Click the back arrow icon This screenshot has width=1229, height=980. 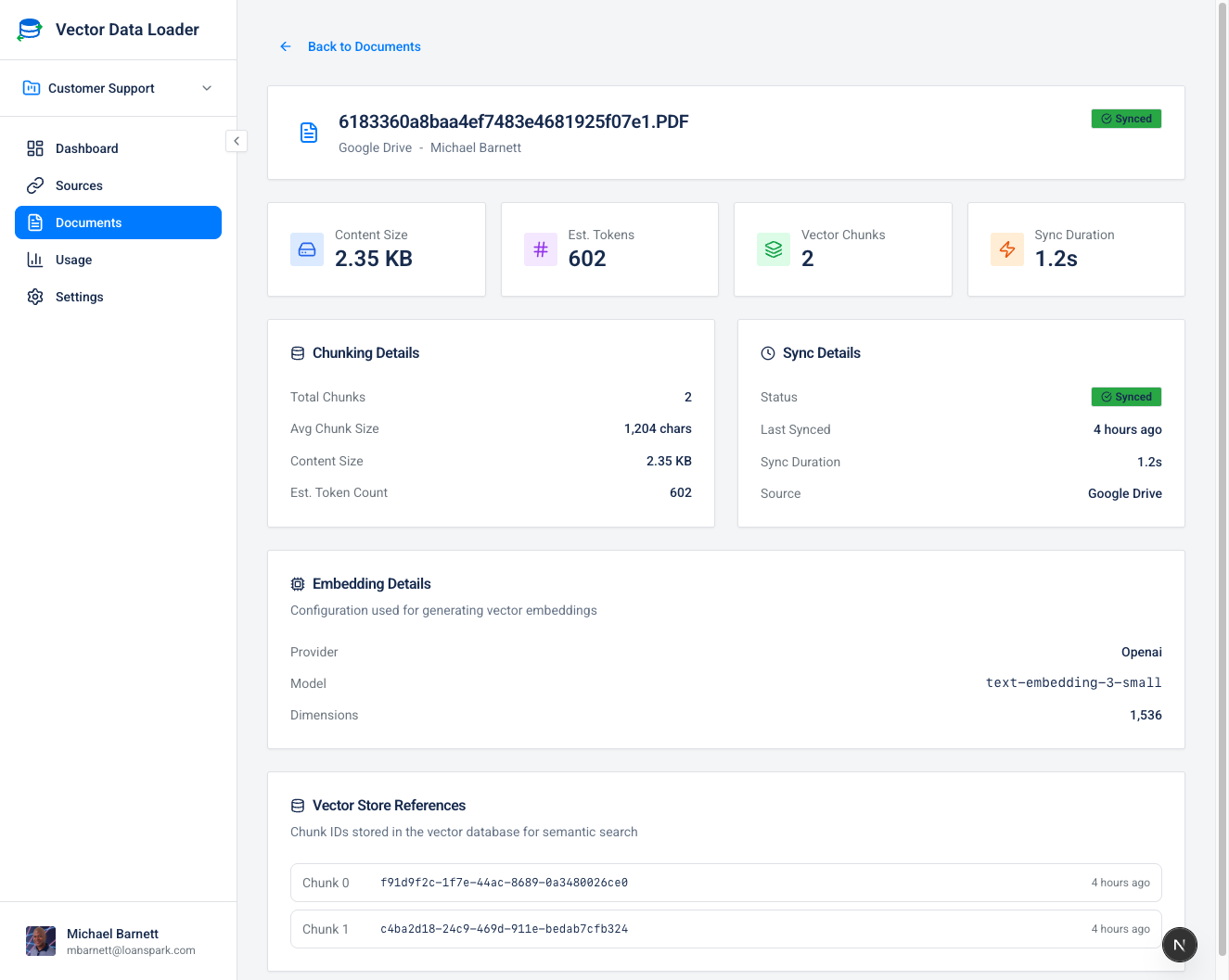[x=286, y=46]
